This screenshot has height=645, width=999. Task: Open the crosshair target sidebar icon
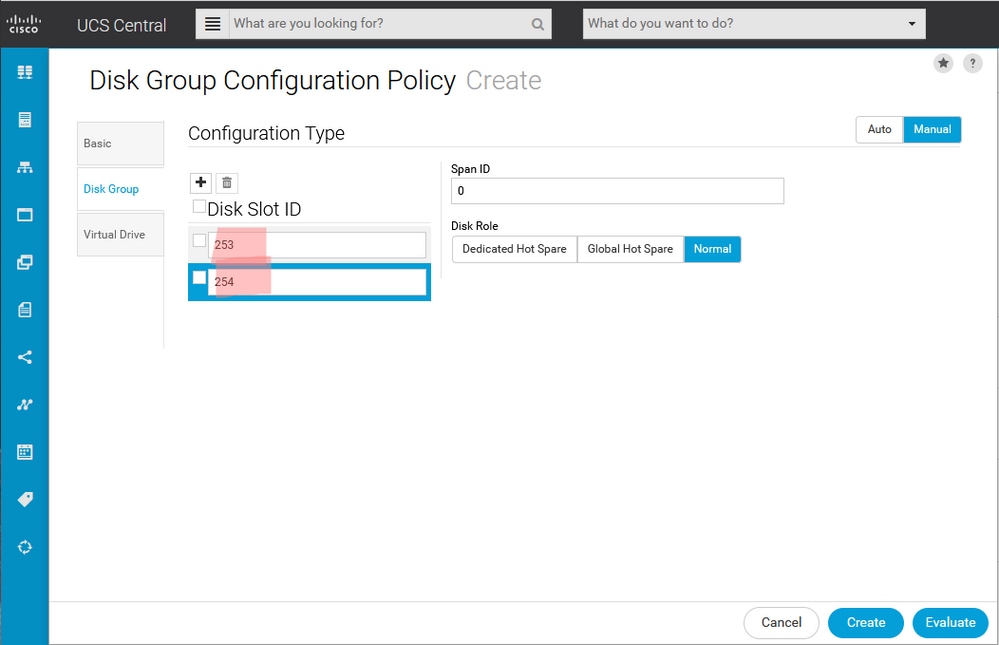click(25, 547)
